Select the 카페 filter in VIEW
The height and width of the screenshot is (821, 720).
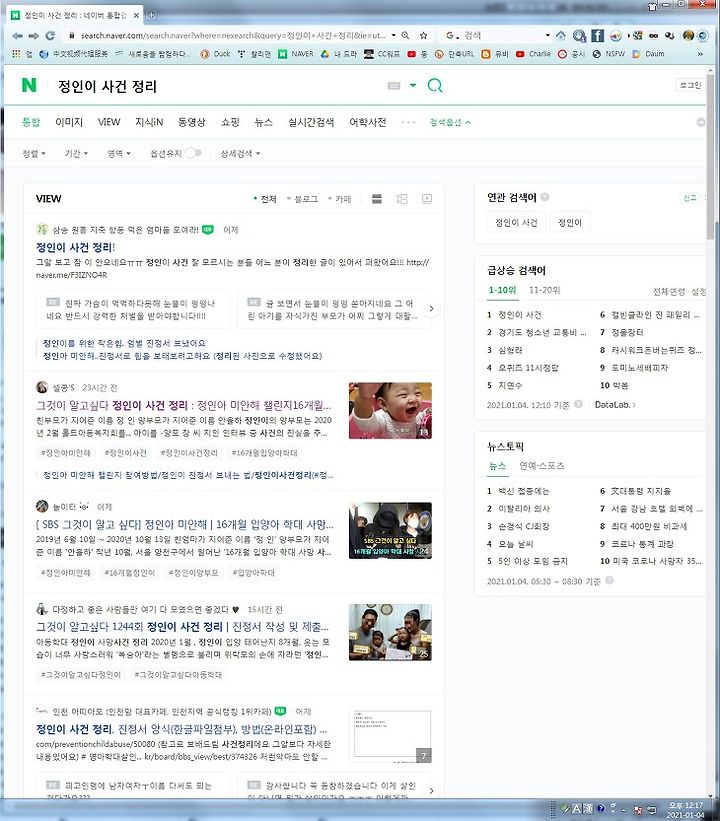coord(339,199)
